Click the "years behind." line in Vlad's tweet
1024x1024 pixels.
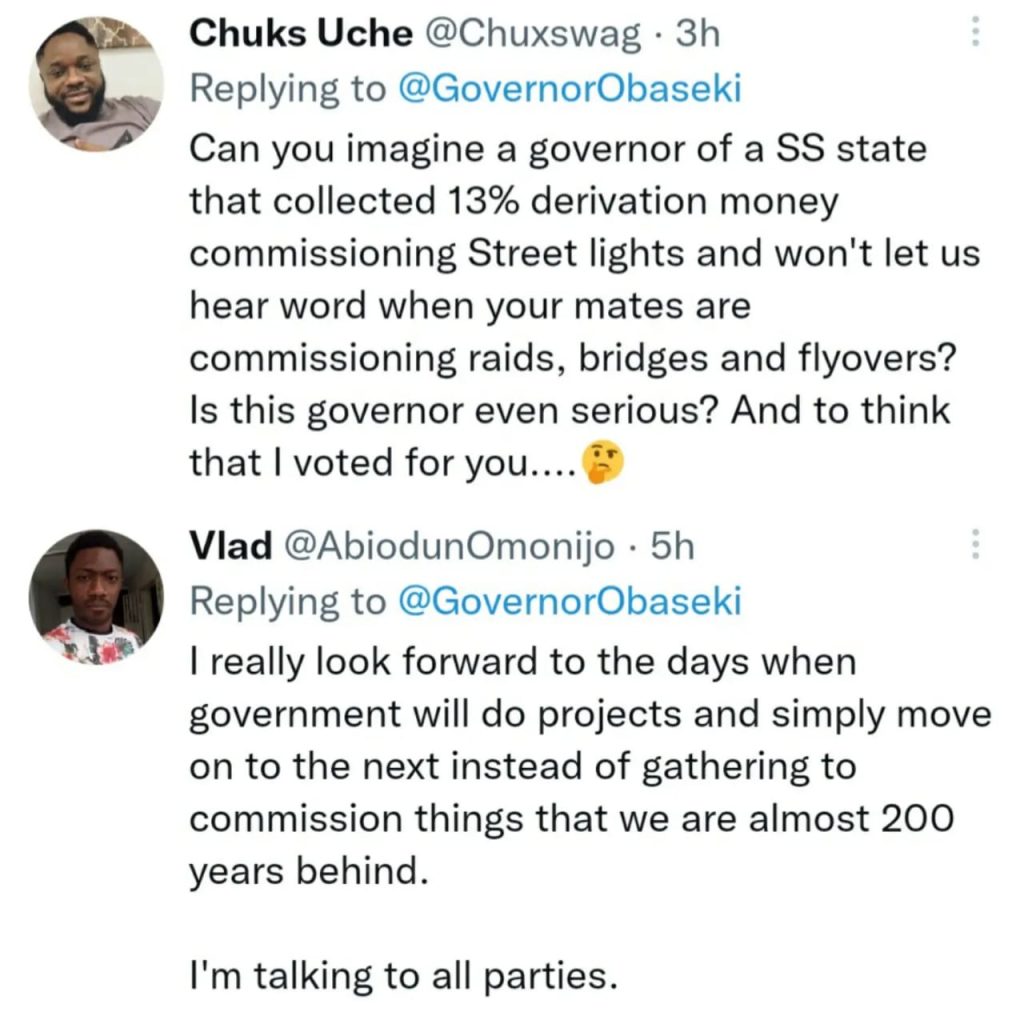pyautogui.click(x=308, y=870)
